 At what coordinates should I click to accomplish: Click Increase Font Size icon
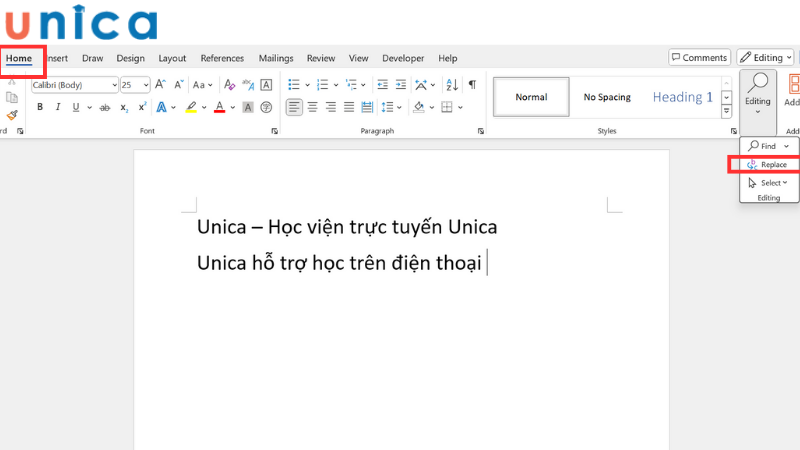(160, 85)
